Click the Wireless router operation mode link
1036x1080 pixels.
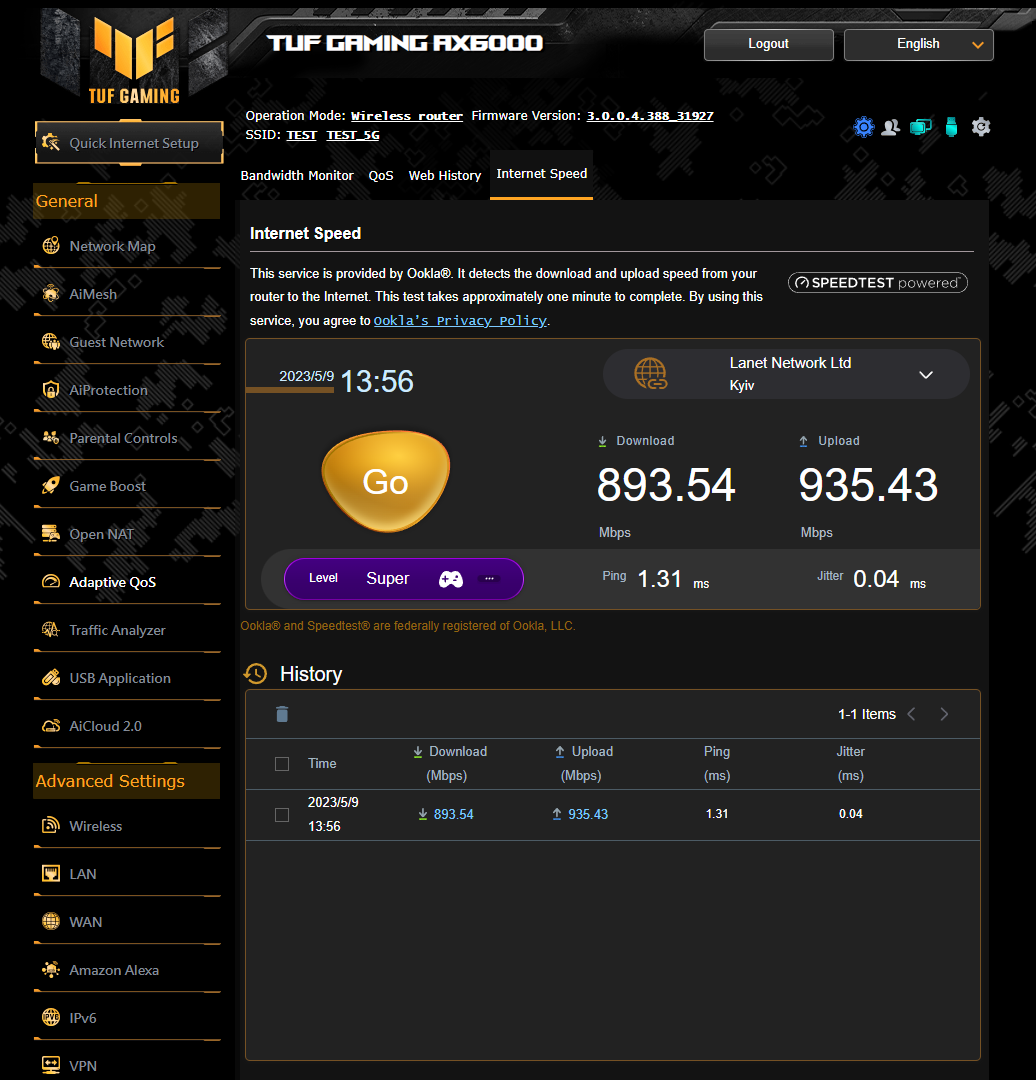pos(406,116)
